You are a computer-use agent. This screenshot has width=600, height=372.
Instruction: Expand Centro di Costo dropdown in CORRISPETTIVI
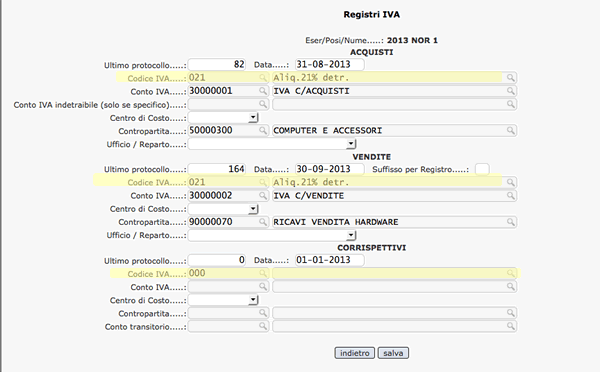(x=253, y=300)
